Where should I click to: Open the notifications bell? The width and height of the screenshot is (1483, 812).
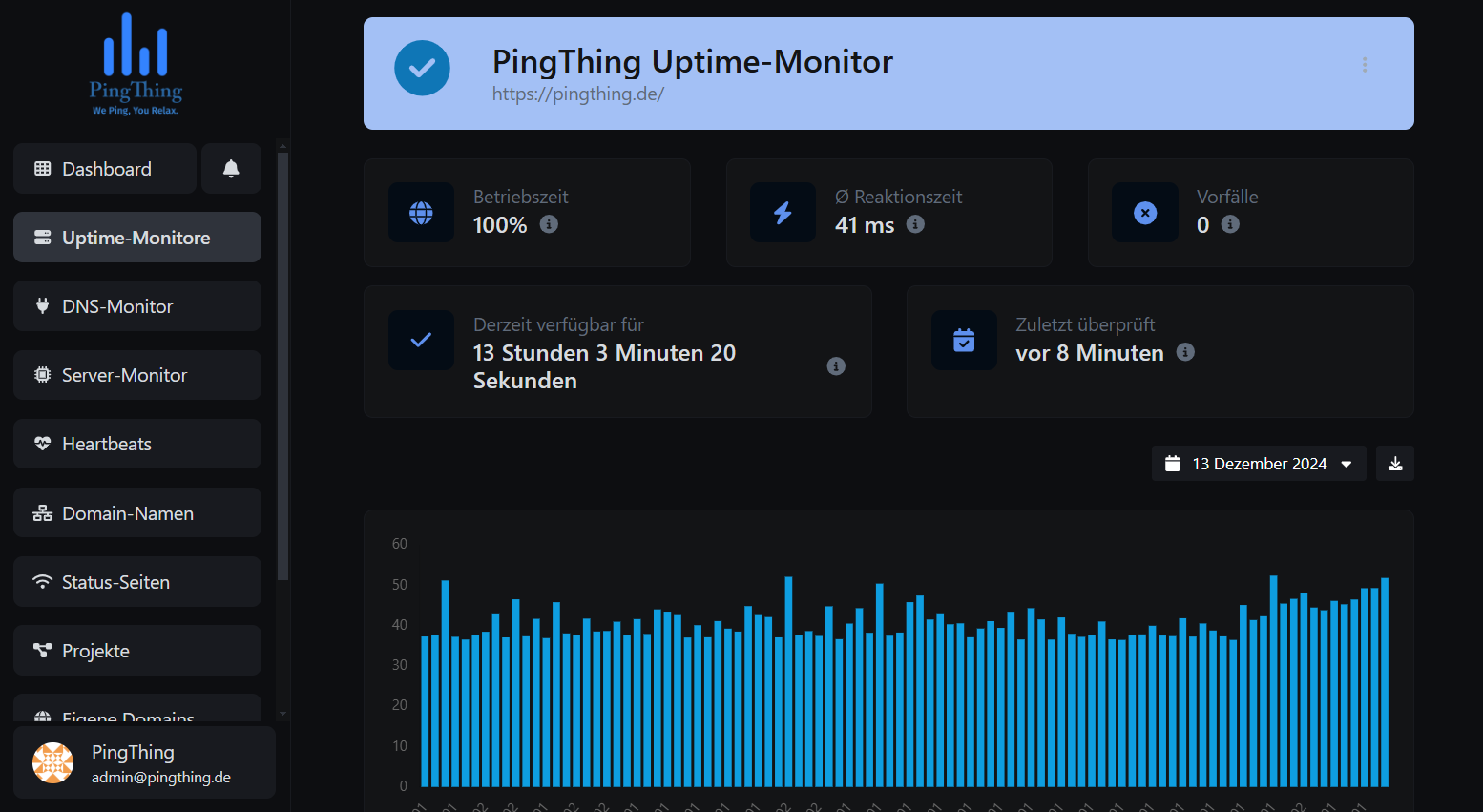coord(231,169)
